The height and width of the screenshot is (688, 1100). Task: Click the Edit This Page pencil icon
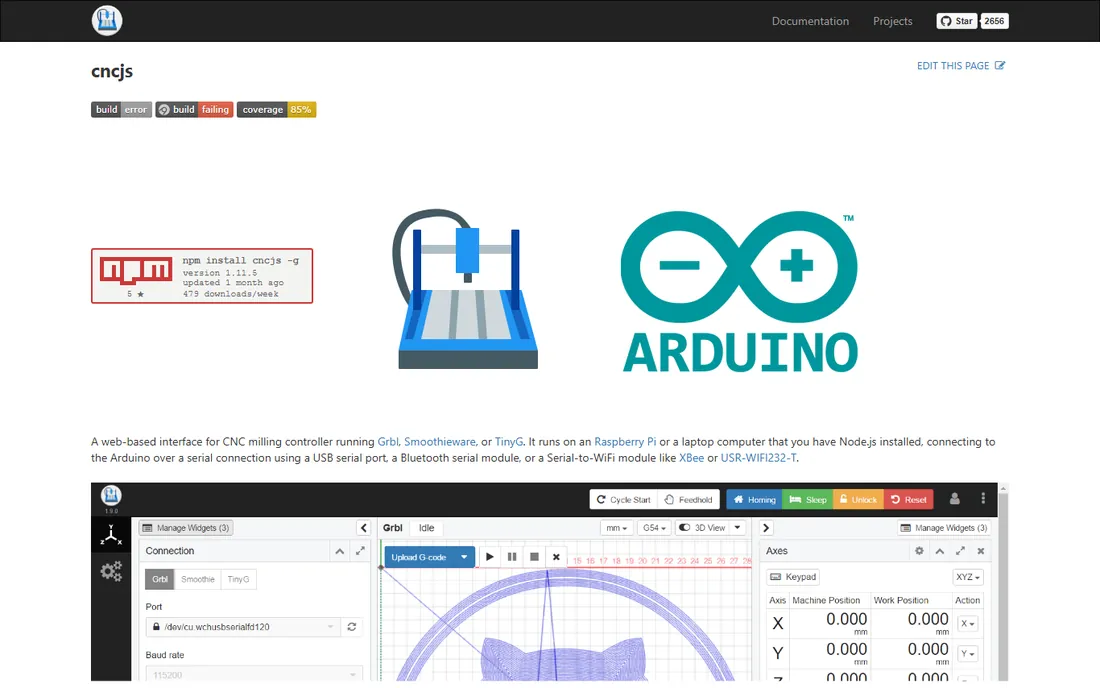tap(1000, 65)
